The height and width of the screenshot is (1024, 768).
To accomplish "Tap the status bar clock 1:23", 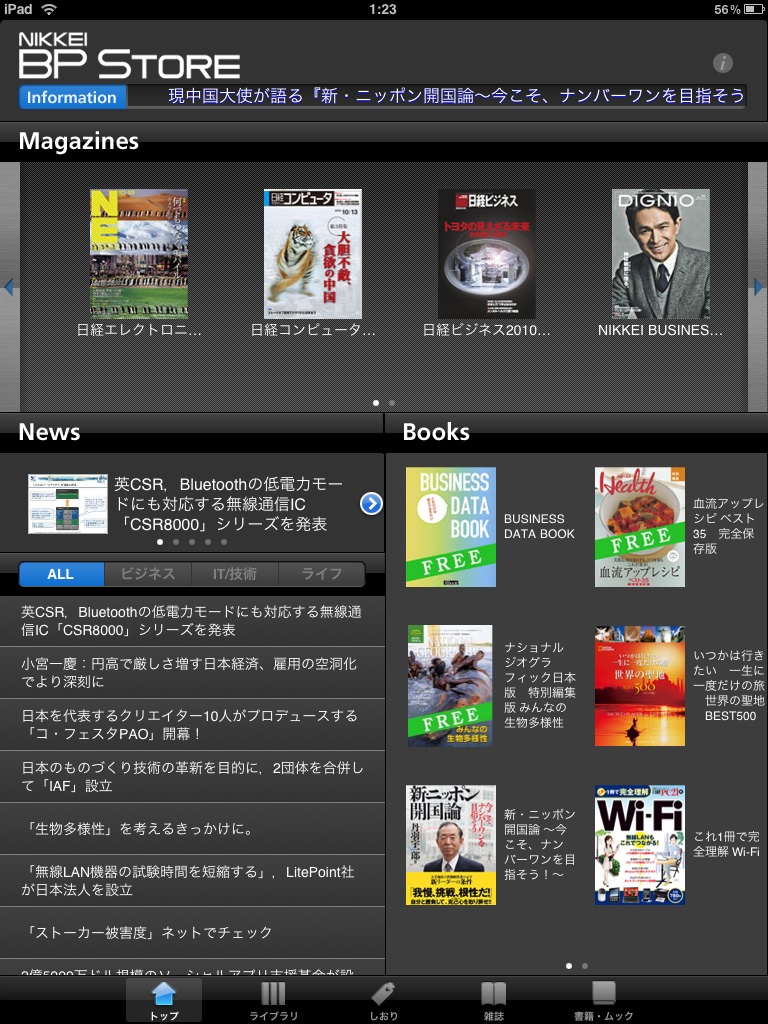I will (383, 9).
